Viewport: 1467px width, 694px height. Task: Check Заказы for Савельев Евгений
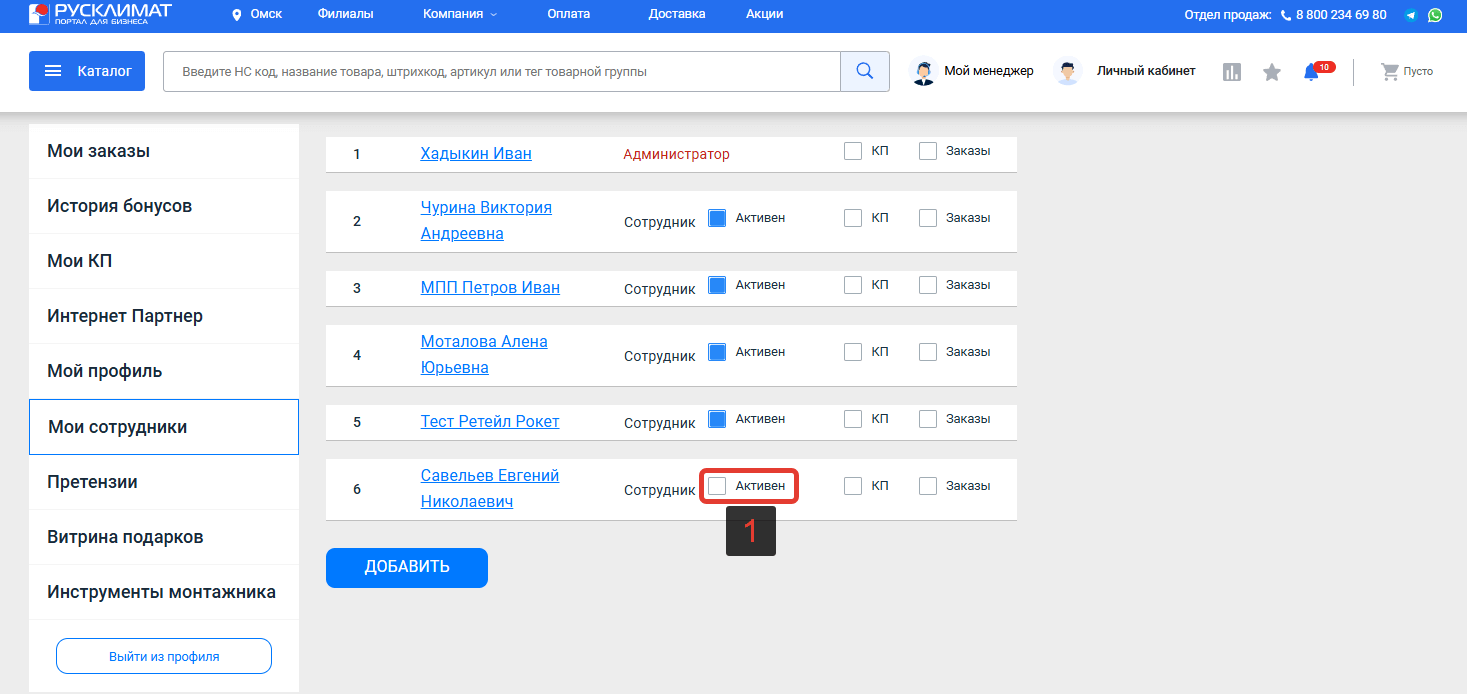point(928,486)
